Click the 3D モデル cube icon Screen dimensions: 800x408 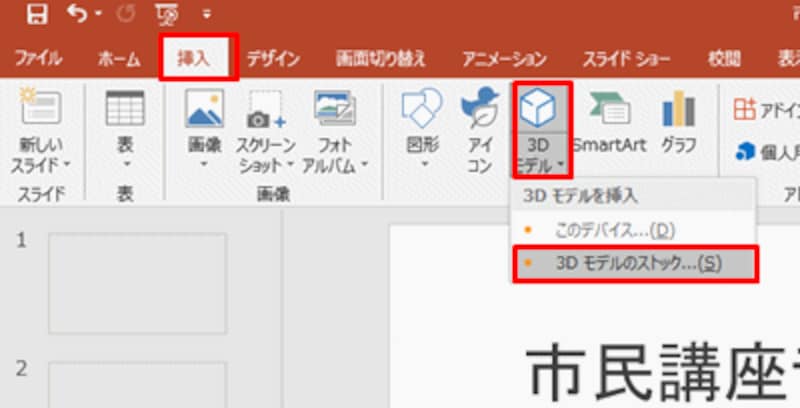pos(538,107)
